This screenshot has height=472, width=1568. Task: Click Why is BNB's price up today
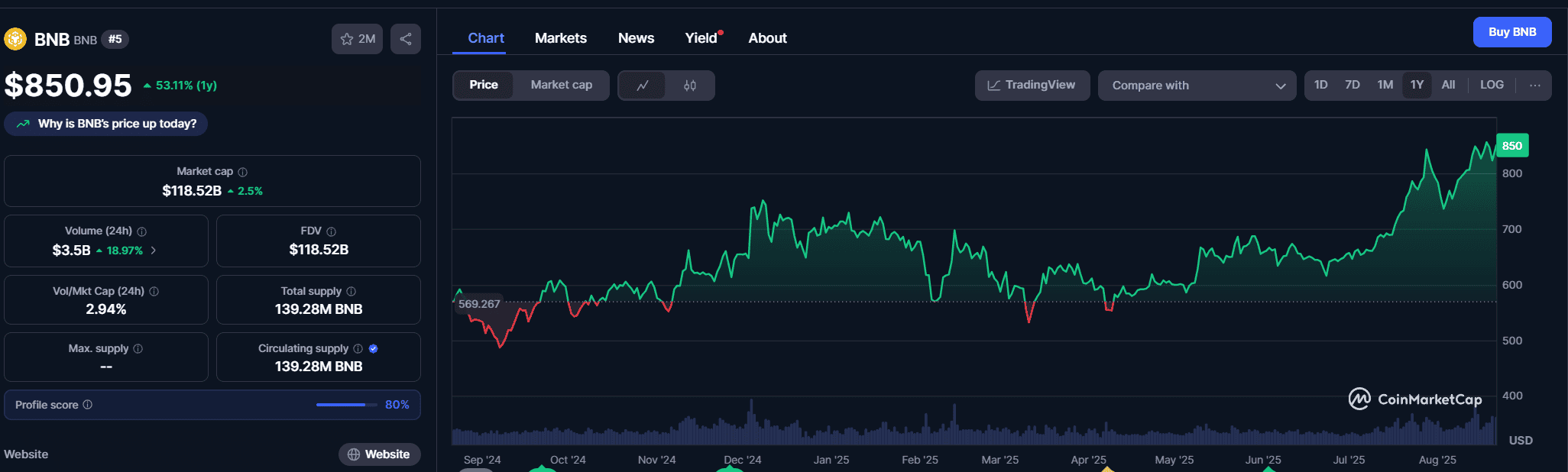(x=106, y=124)
